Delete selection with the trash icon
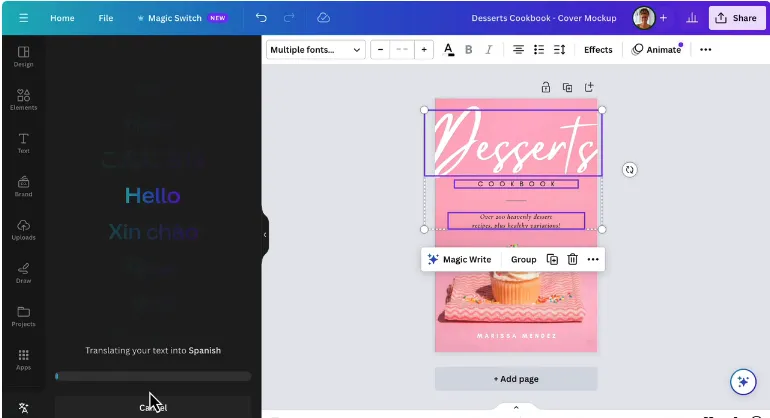The image size is (770, 418). [572, 259]
